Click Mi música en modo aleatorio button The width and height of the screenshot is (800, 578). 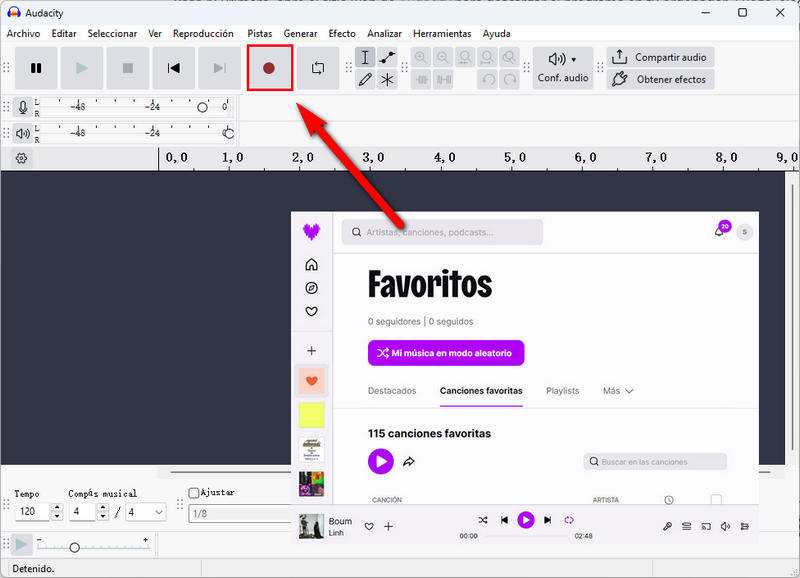click(x=446, y=353)
